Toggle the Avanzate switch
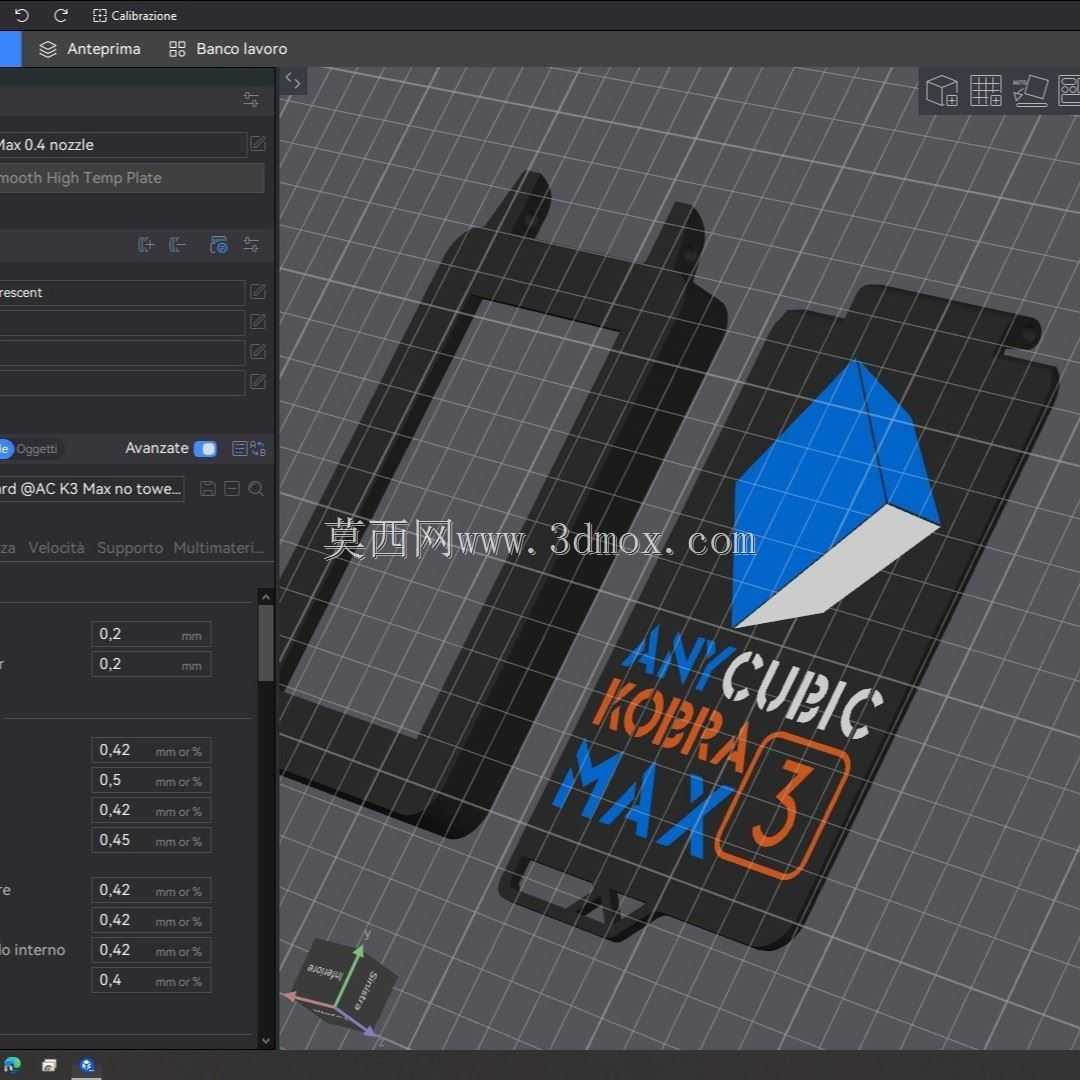 point(205,449)
